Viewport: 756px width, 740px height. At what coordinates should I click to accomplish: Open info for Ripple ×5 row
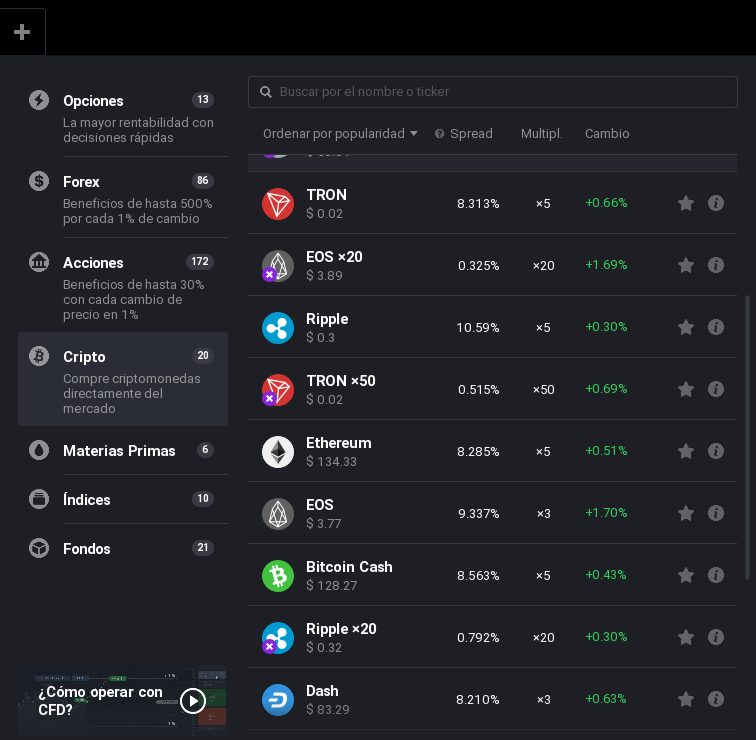pyautogui.click(x=716, y=327)
